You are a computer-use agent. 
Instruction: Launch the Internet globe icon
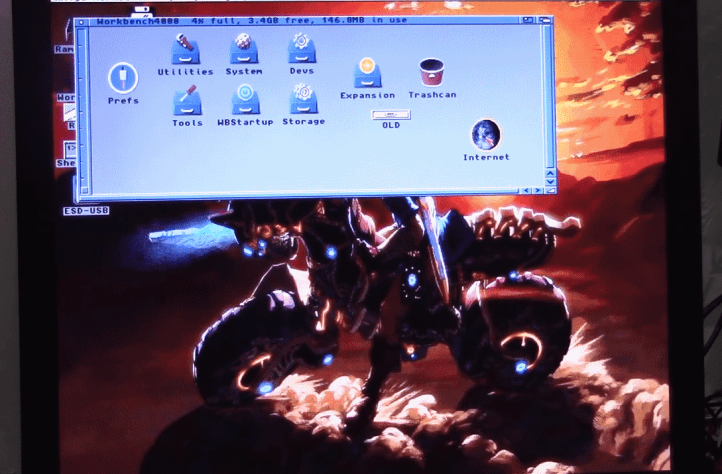(486, 135)
